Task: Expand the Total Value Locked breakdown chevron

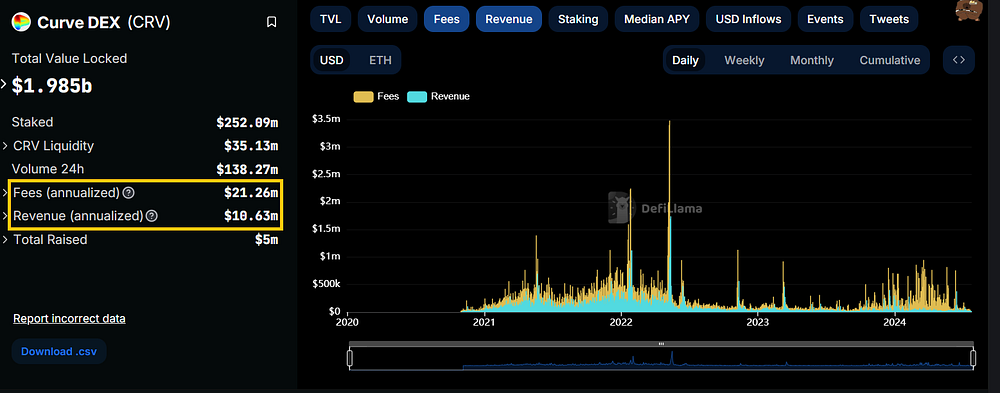Action: pyautogui.click(x=3, y=84)
